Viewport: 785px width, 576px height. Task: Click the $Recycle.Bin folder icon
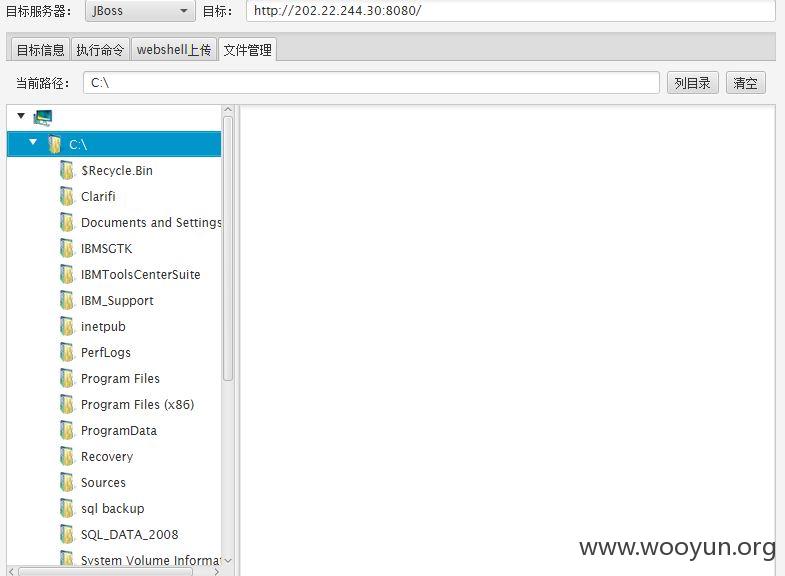click(x=67, y=170)
